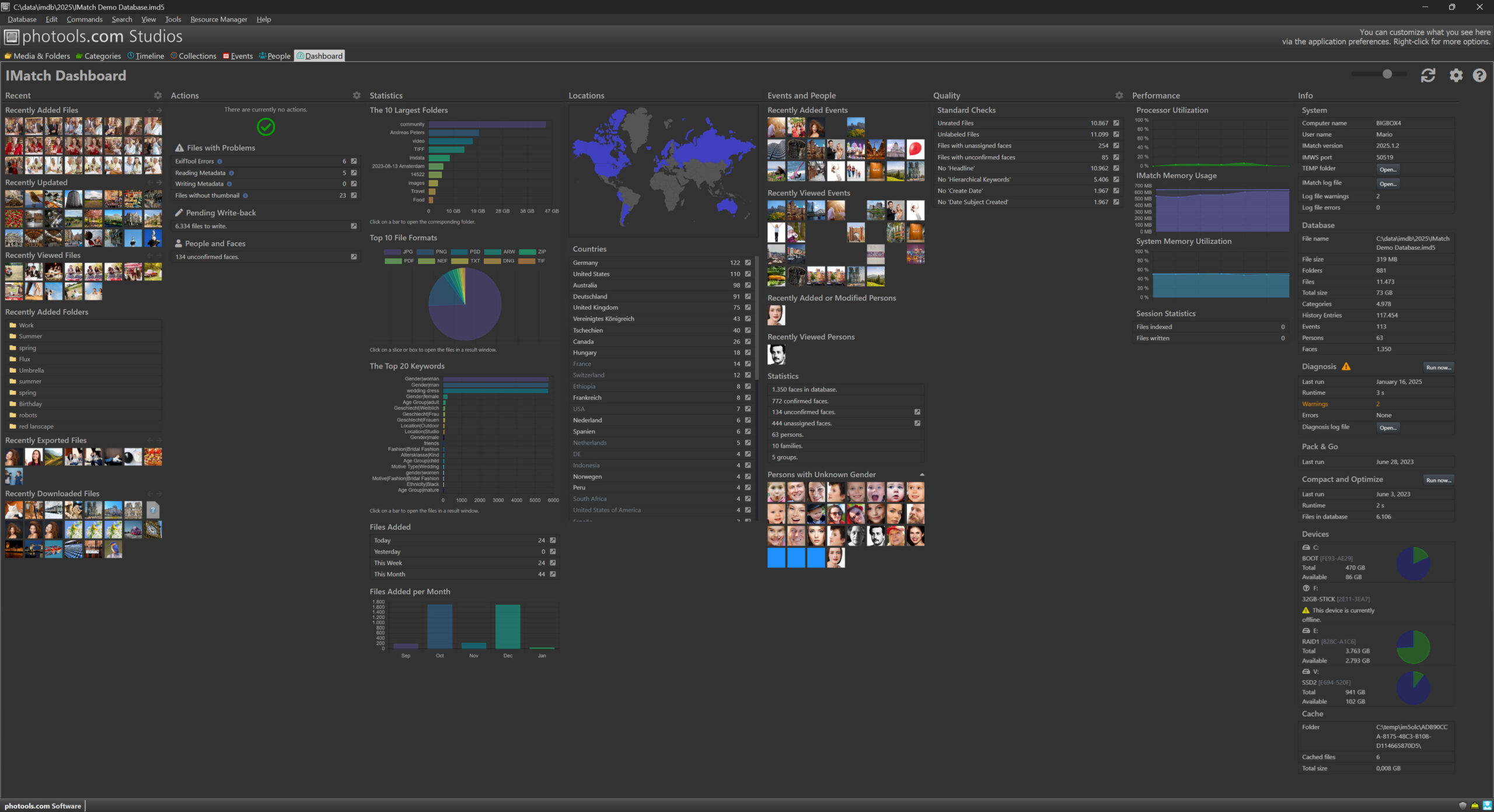The height and width of the screenshot is (812, 1494).
Task: Open the Commands menu
Action: click(x=84, y=19)
